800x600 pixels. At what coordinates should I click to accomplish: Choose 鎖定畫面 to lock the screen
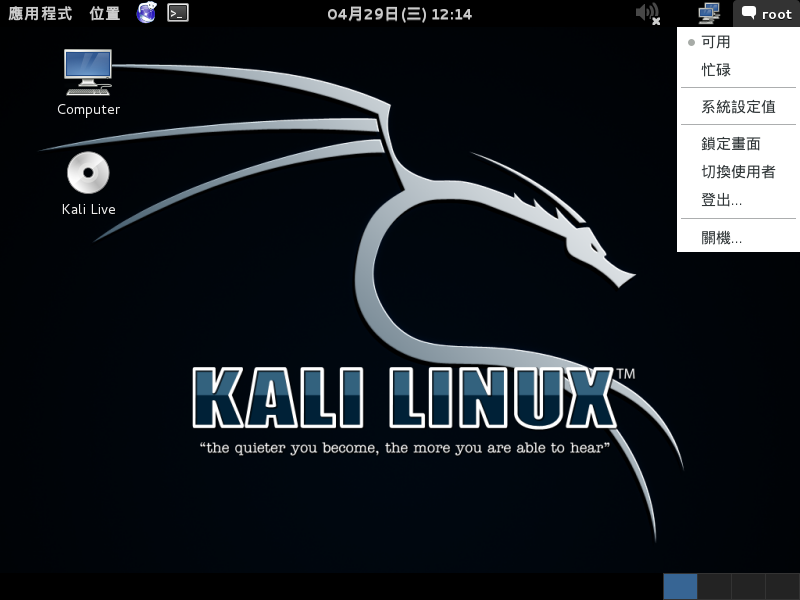tap(731, 144)
